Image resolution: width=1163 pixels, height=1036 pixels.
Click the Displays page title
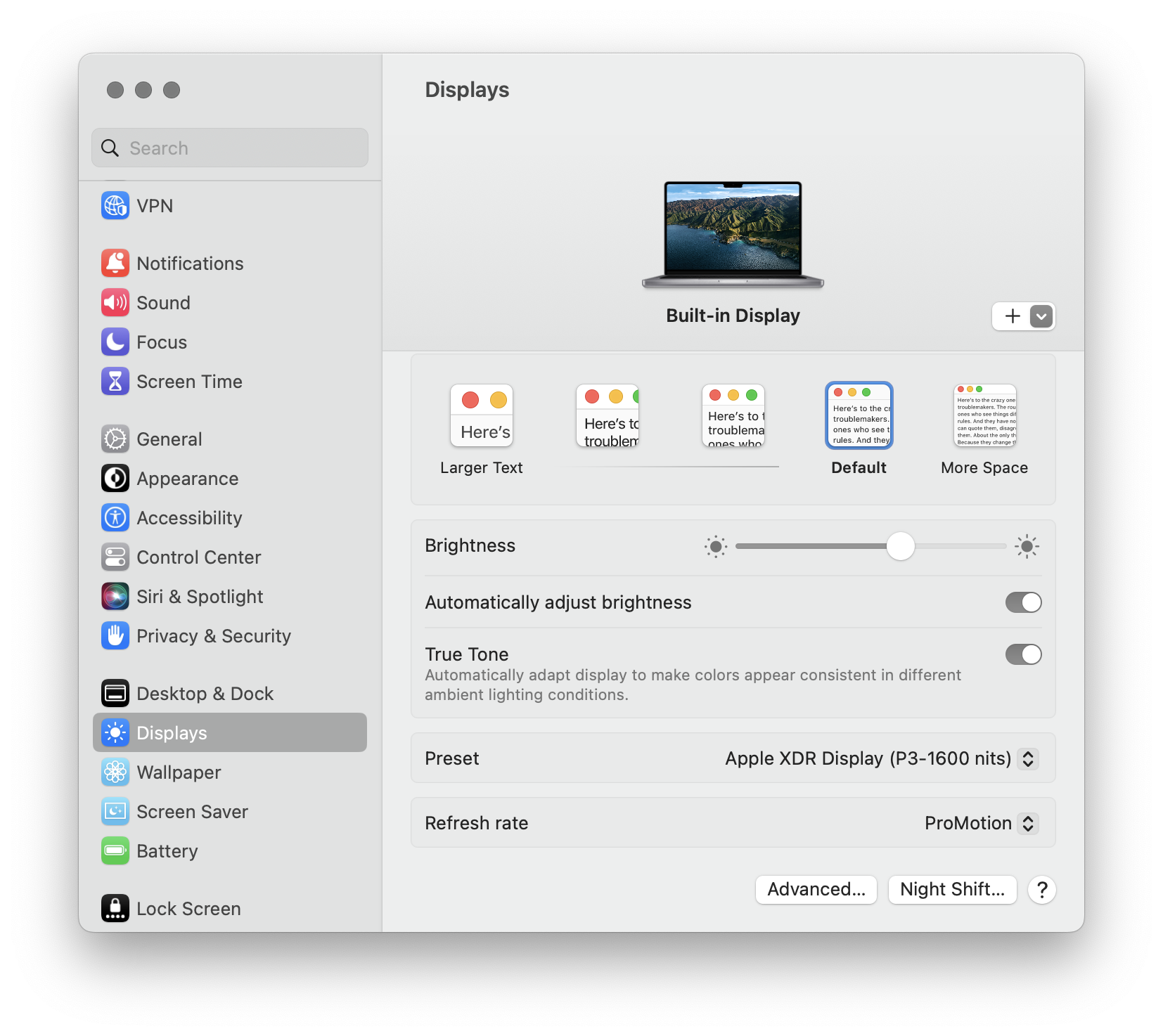(x=467, y=90)
